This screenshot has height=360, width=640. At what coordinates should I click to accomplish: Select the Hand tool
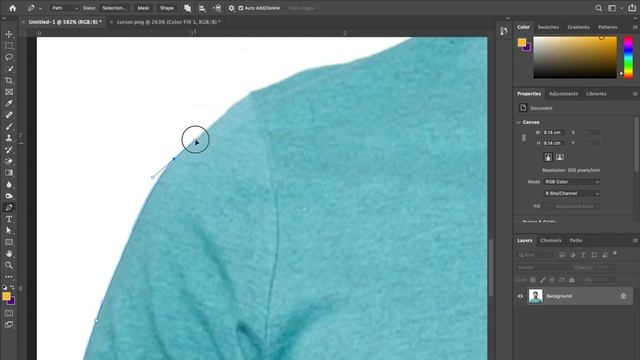(9, 253)
